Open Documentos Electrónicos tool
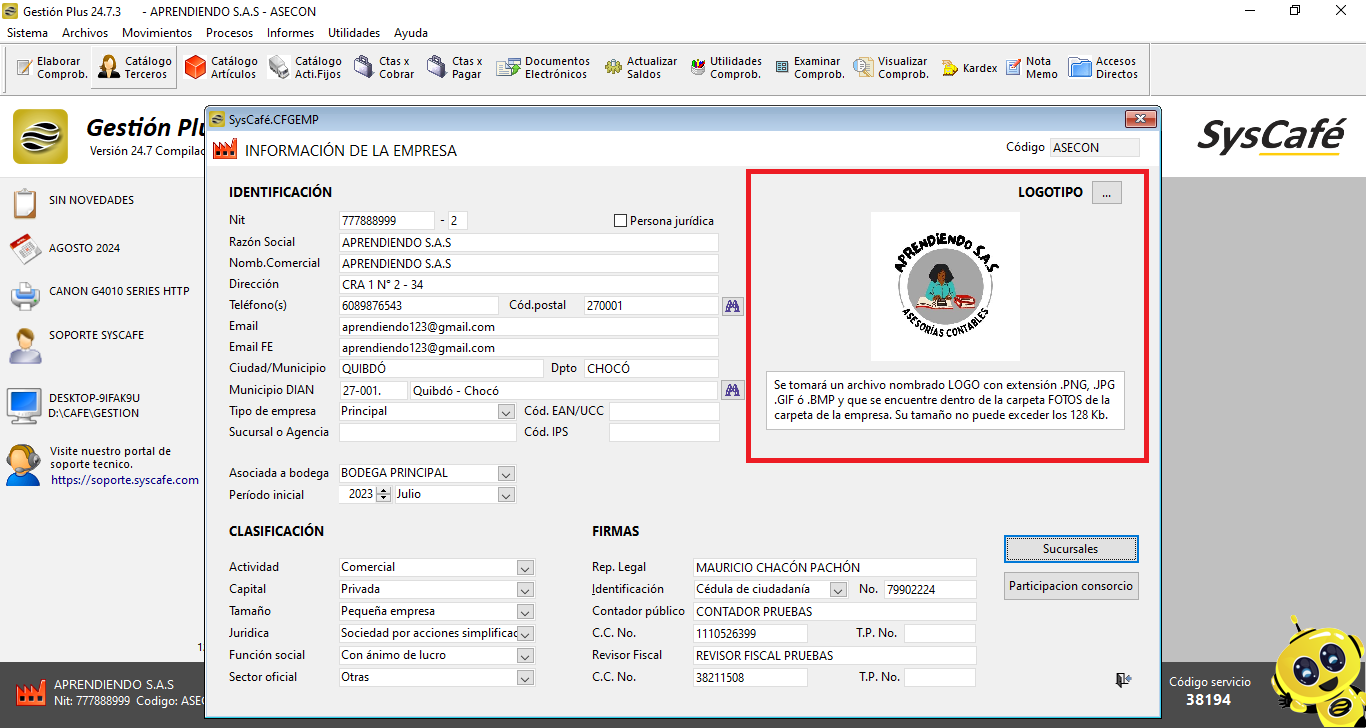The height and width of the screenshot is (728, 1366). click(x=543, y=67)
